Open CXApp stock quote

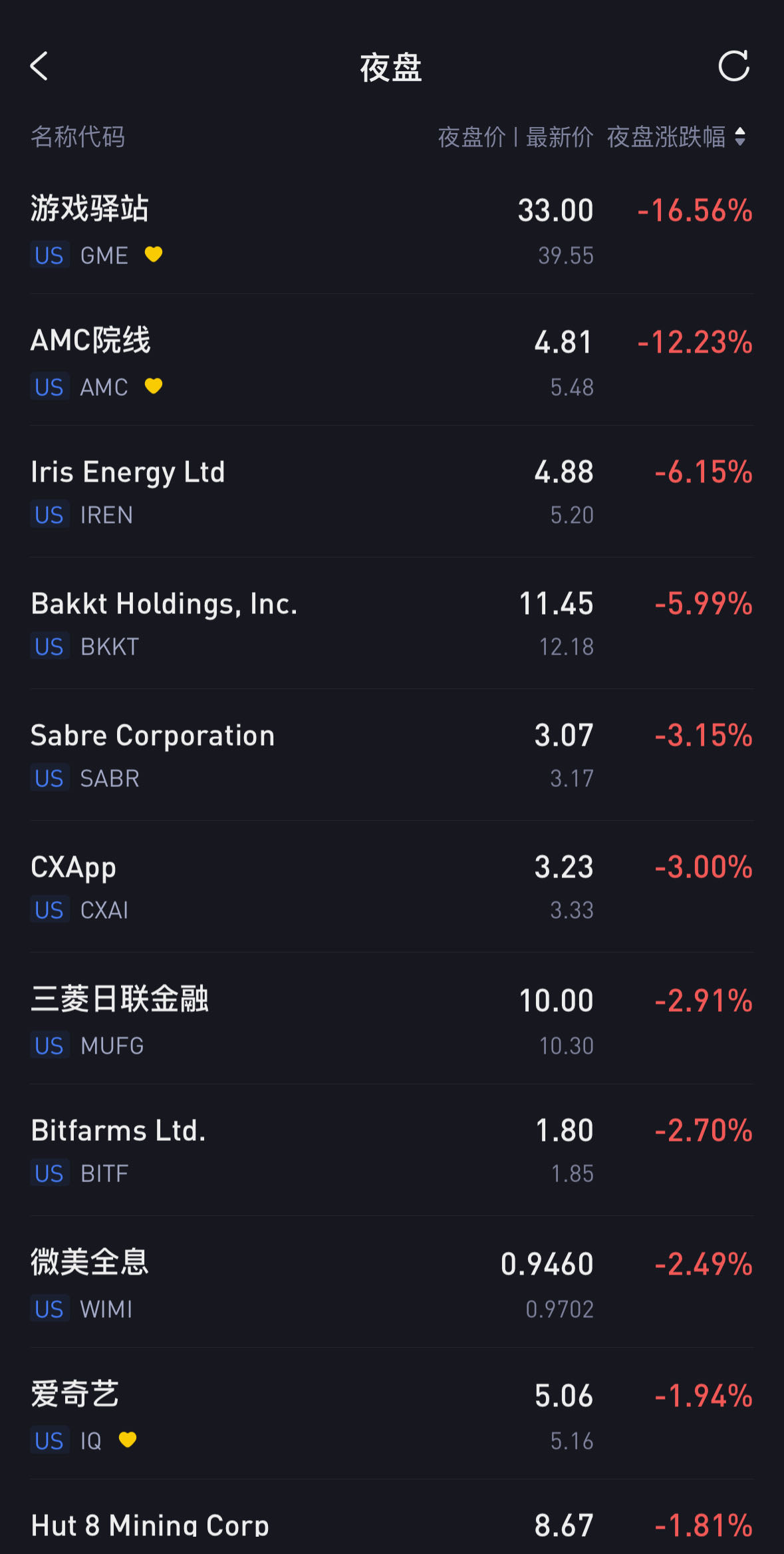point(73,867)
